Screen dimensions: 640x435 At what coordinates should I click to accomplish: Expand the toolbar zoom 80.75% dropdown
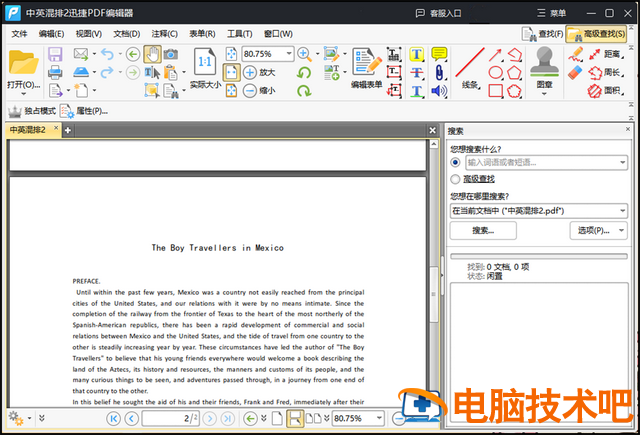(289, 53)
